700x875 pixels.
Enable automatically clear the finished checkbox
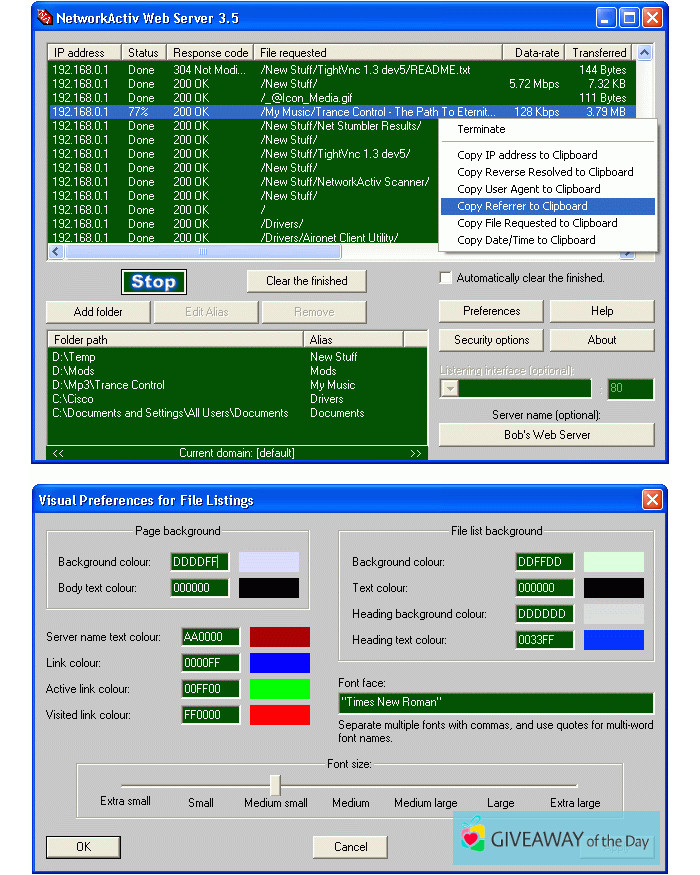(446, 278)
